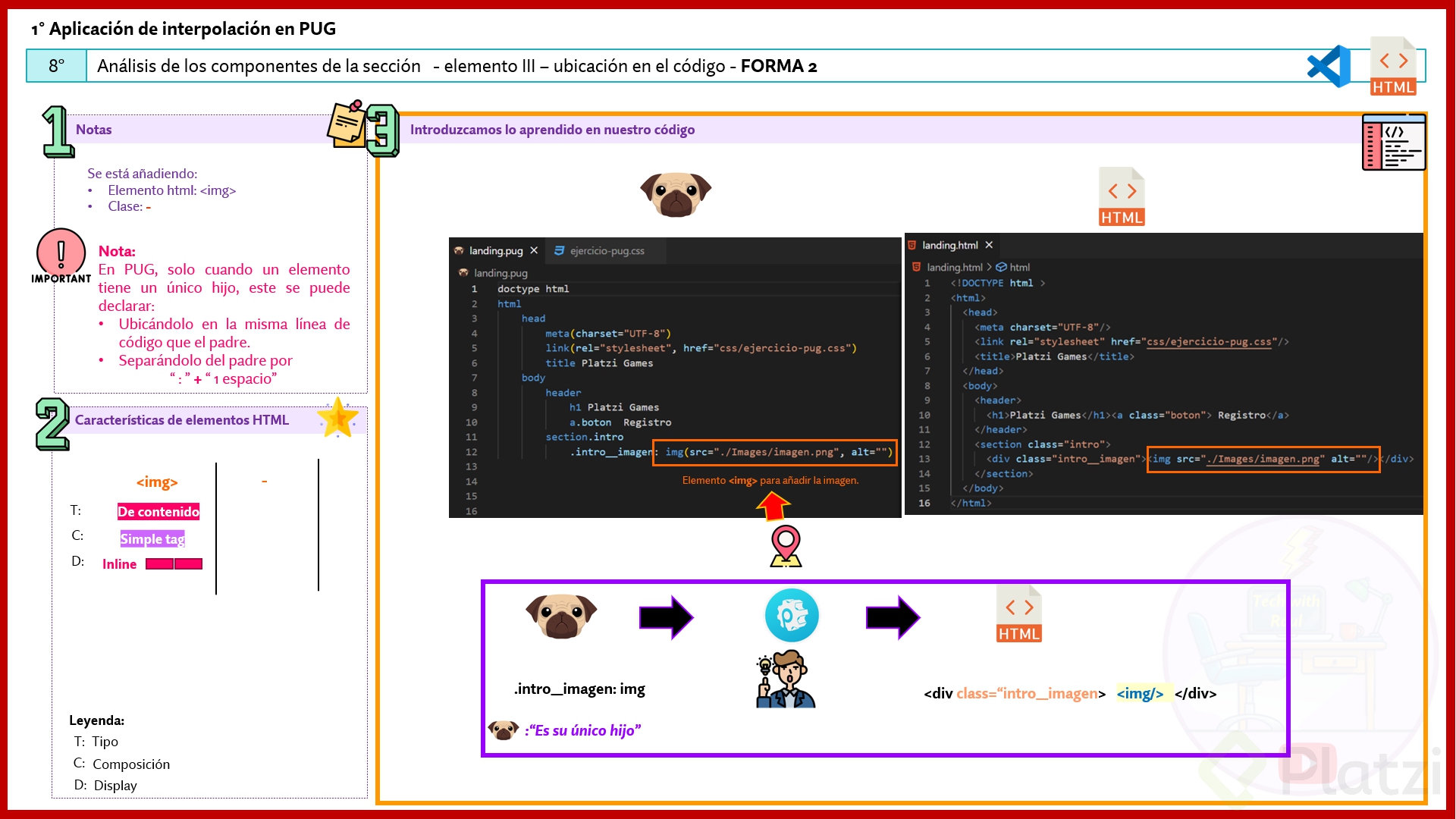
Task: Click the code layout window icon
Action: click(1393, 143)
